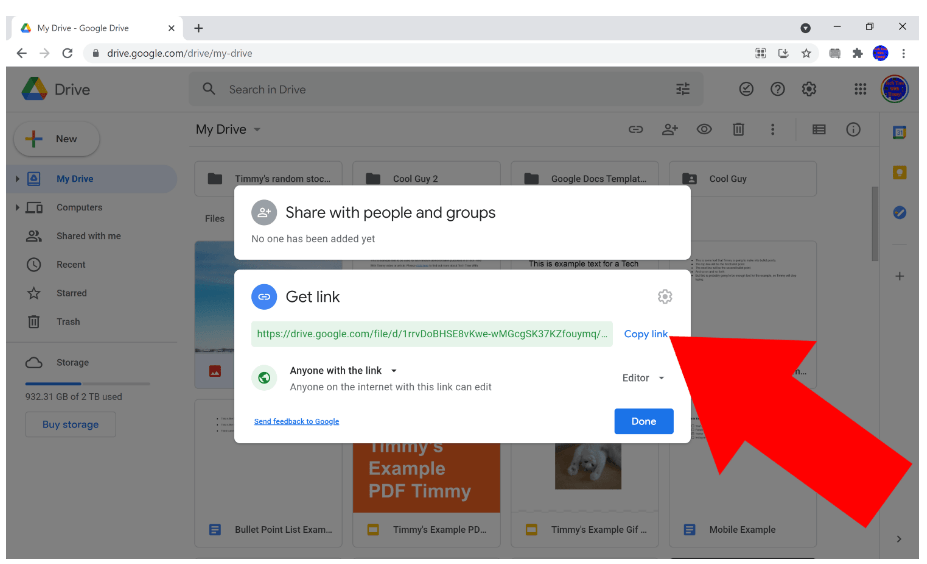Click the Drive file list vertical scrollbar
Viewport: 927px width, 564px height.
[x=875, y=223]
